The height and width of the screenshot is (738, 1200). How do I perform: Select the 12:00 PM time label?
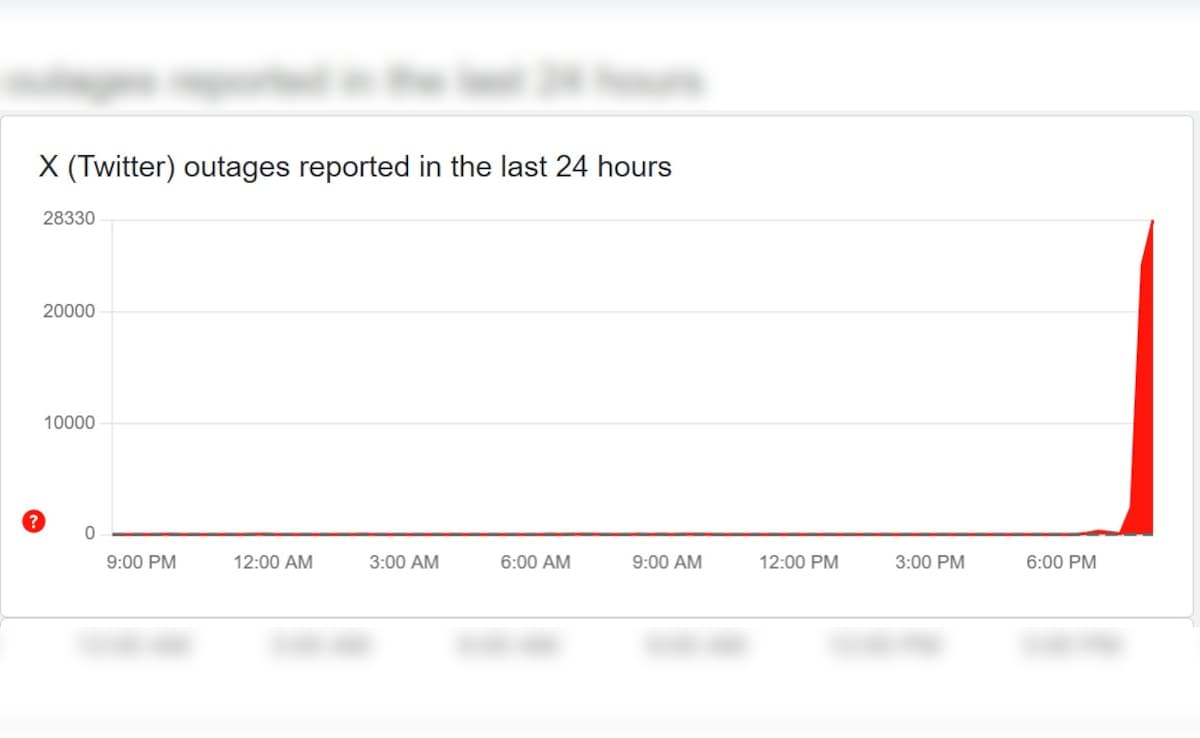[799, 563]
